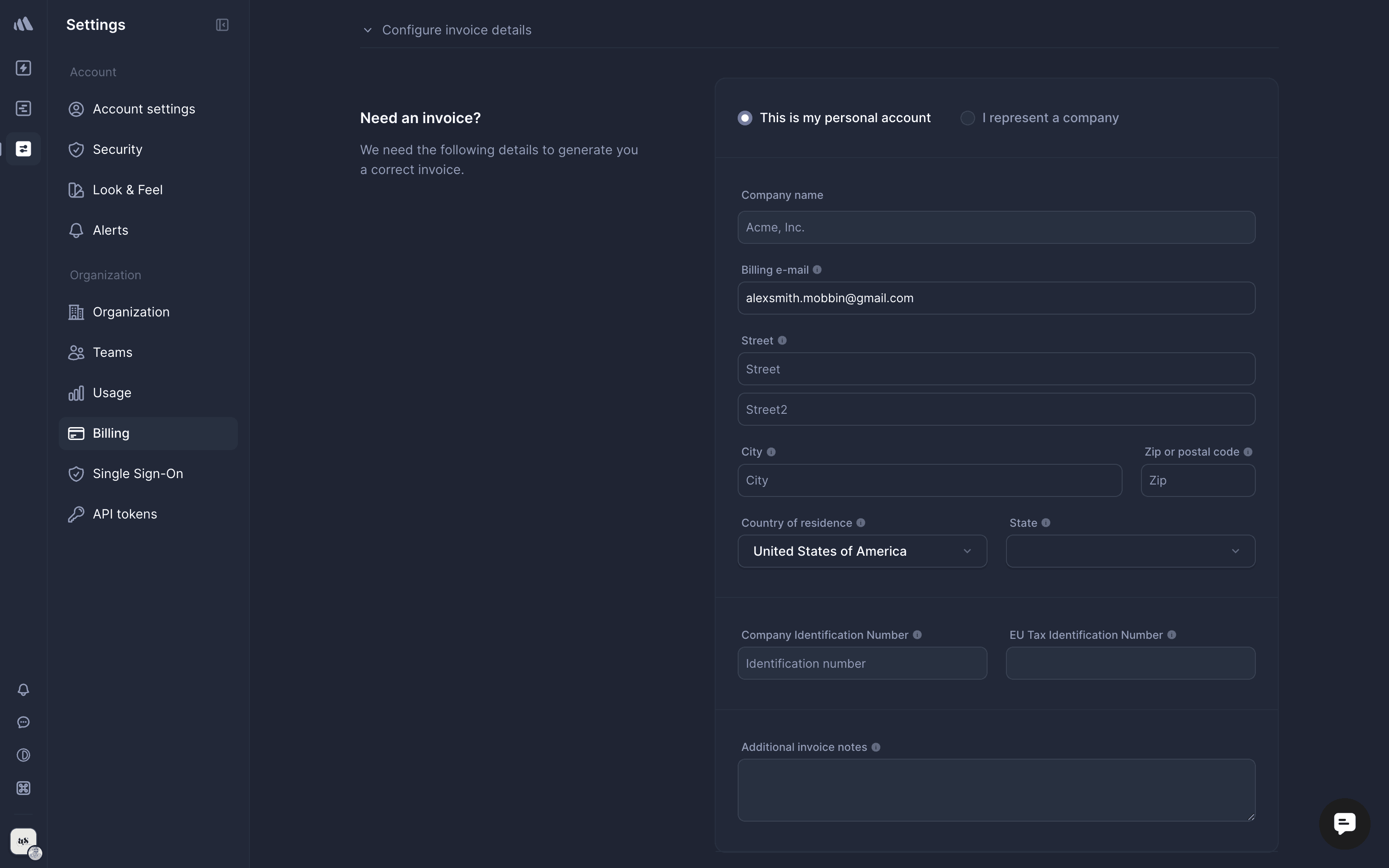
Task: Collapse the Settings sidebar panel icon
Action: pyautogui.click(x=222, y=25)
